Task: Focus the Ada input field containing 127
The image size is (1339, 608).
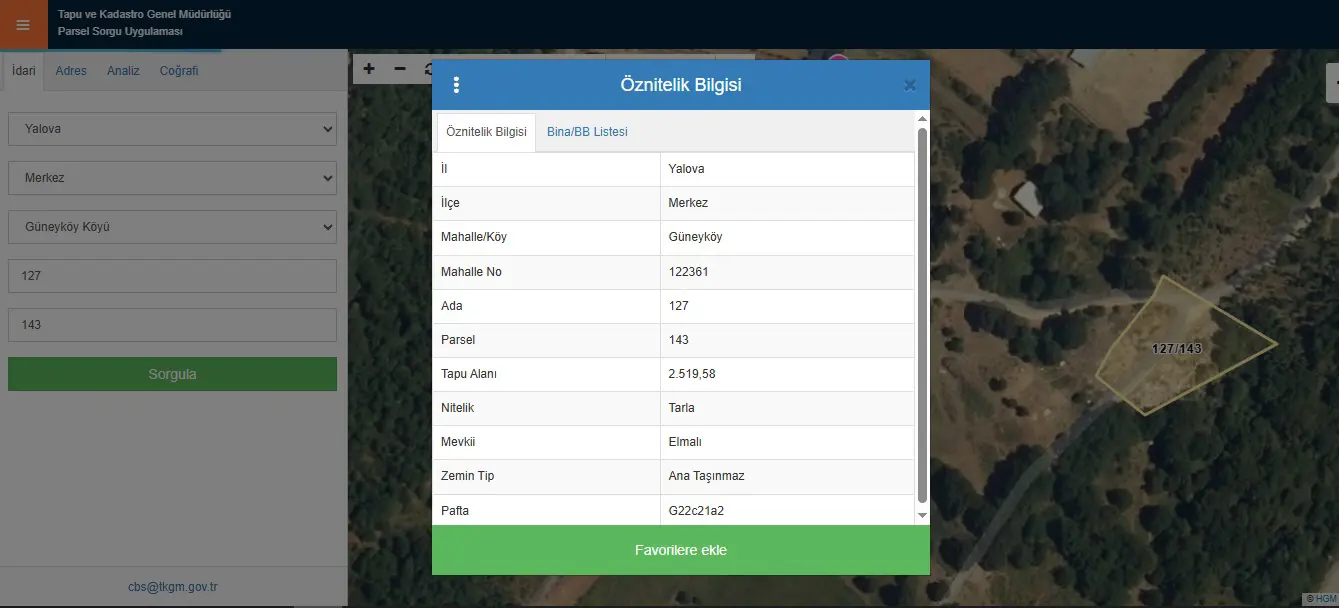Action: (x=172, y=276)
